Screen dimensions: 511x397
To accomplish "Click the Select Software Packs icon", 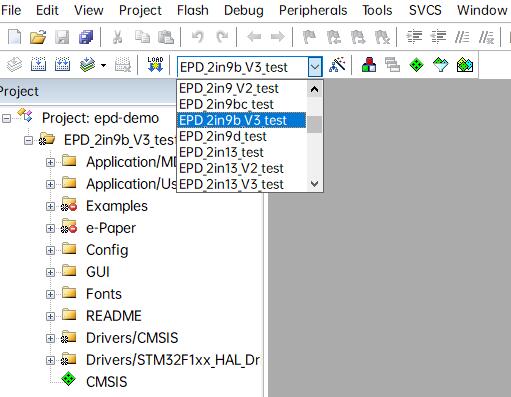I will [x=440, y=64].
